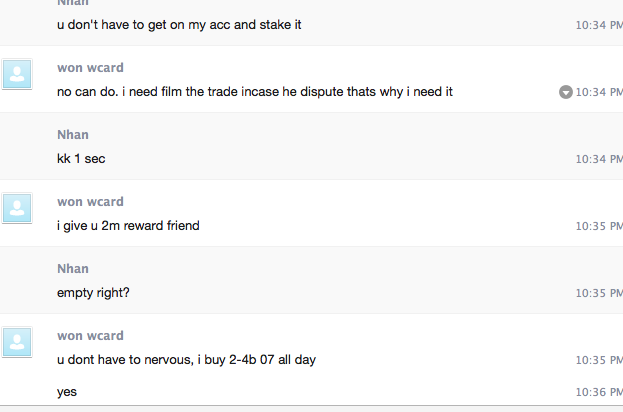Click the Nhan name above "kk 1 sec"

73,135
